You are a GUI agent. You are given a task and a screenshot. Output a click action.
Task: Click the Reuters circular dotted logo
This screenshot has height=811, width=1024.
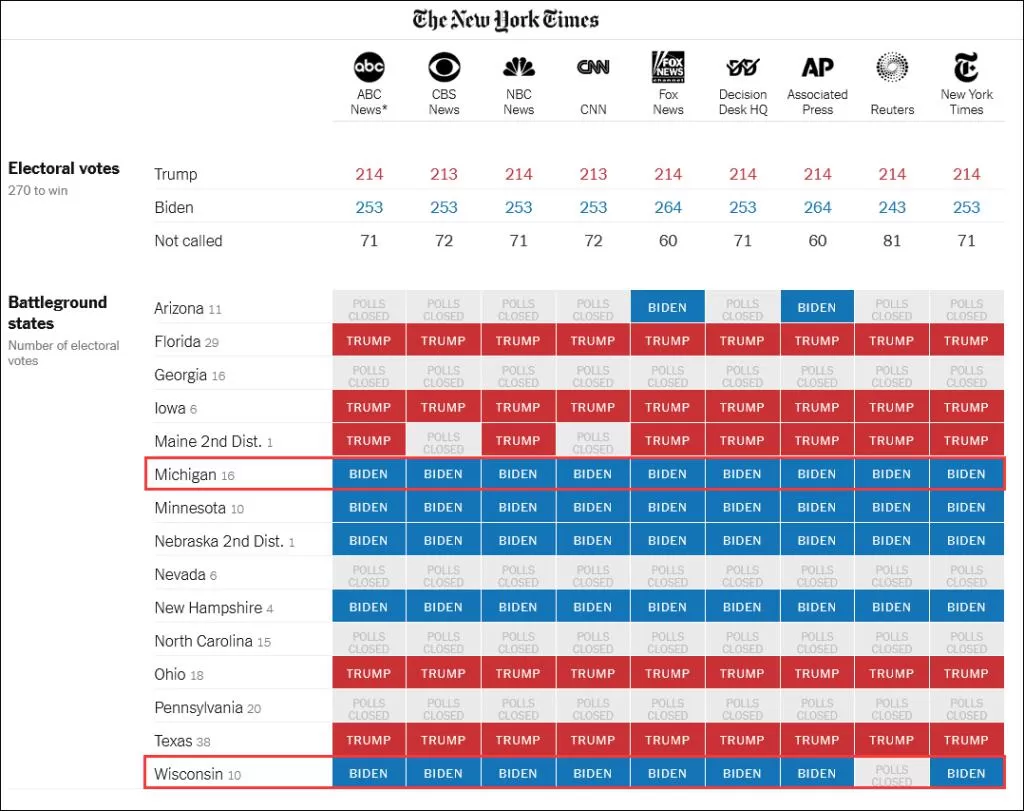(892, 67)
